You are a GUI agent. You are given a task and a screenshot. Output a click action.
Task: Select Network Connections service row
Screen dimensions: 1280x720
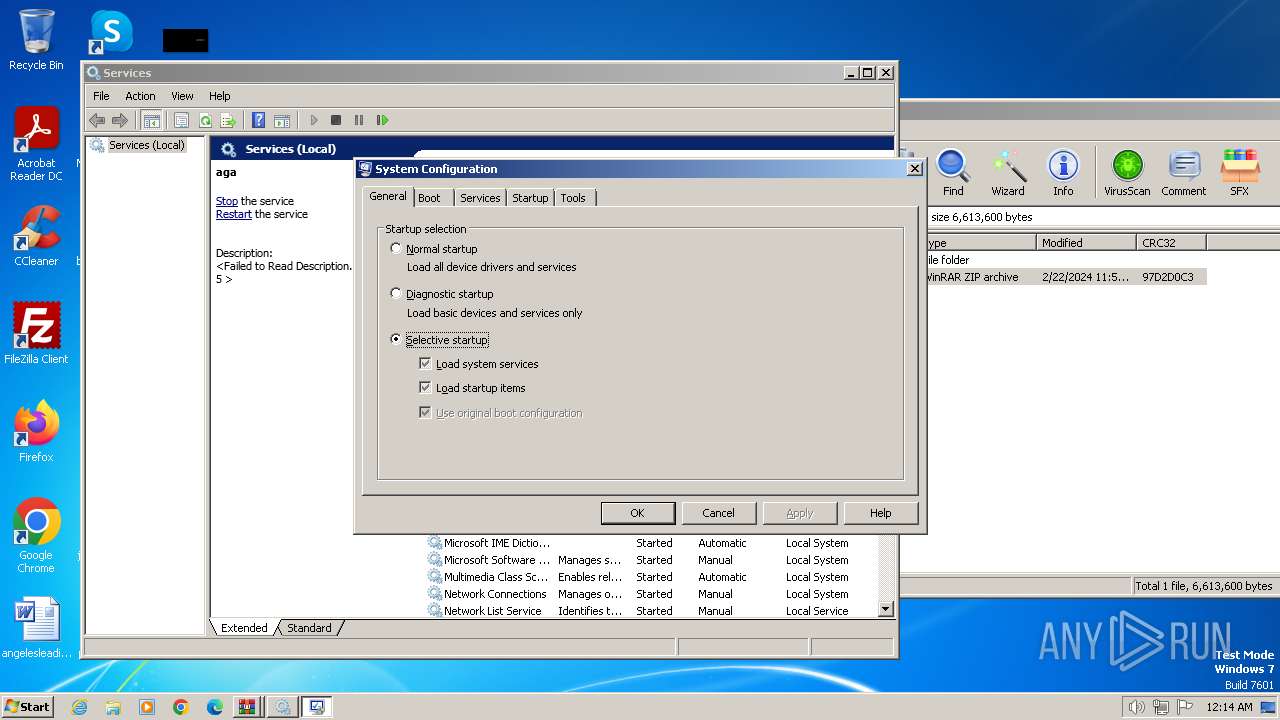652,594
